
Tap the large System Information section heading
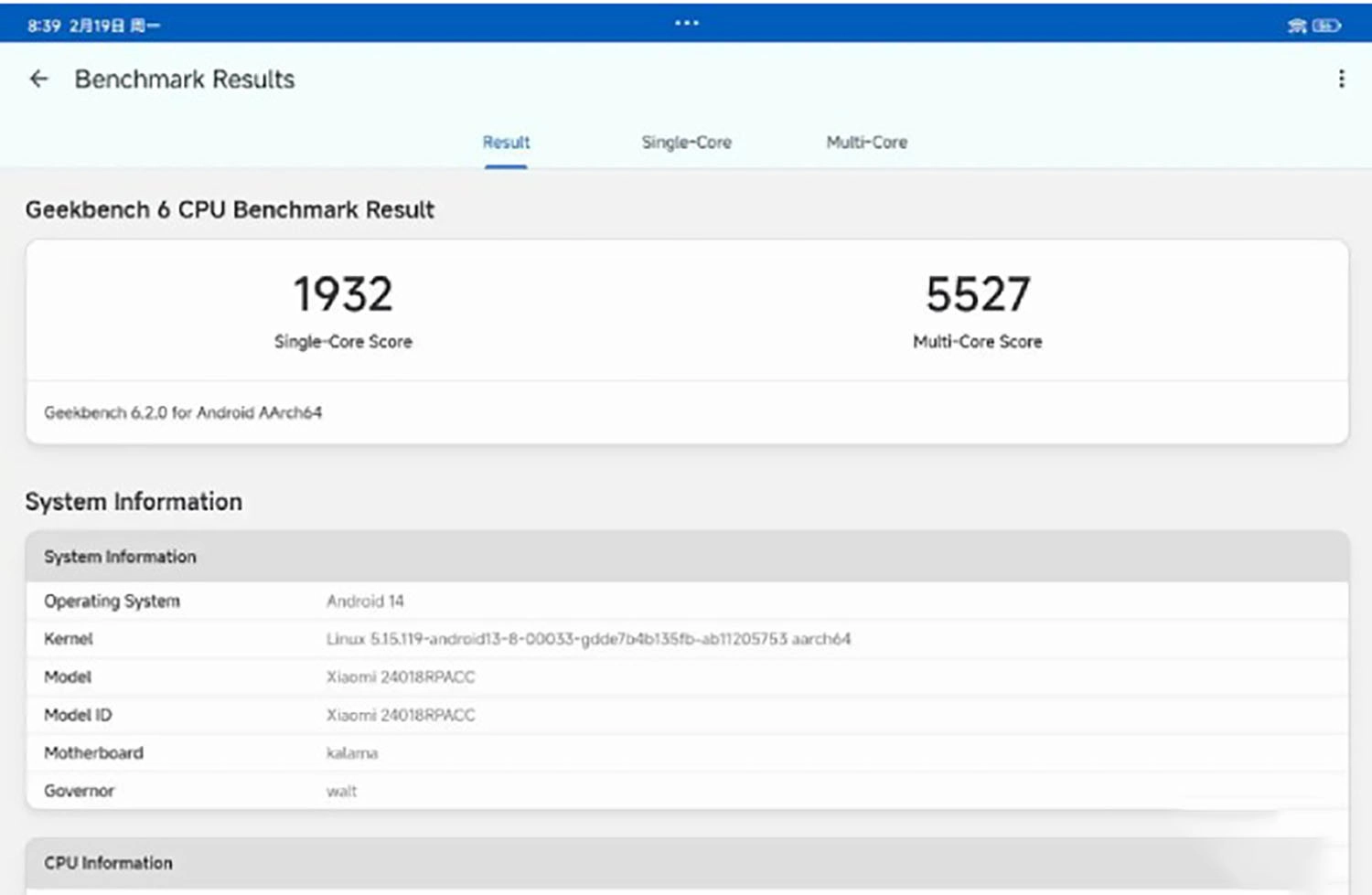point(134,502)
